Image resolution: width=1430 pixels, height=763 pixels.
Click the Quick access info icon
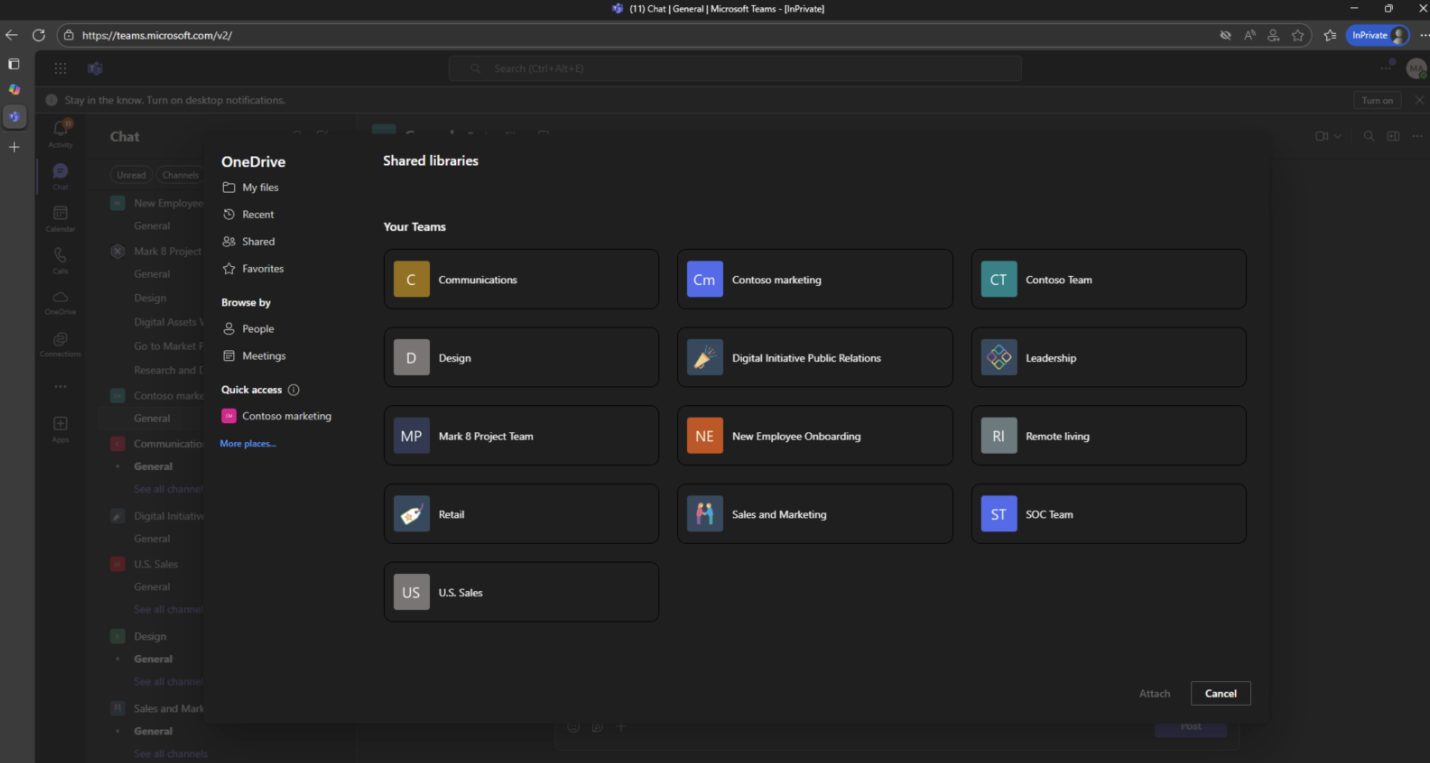click(293, 390)
